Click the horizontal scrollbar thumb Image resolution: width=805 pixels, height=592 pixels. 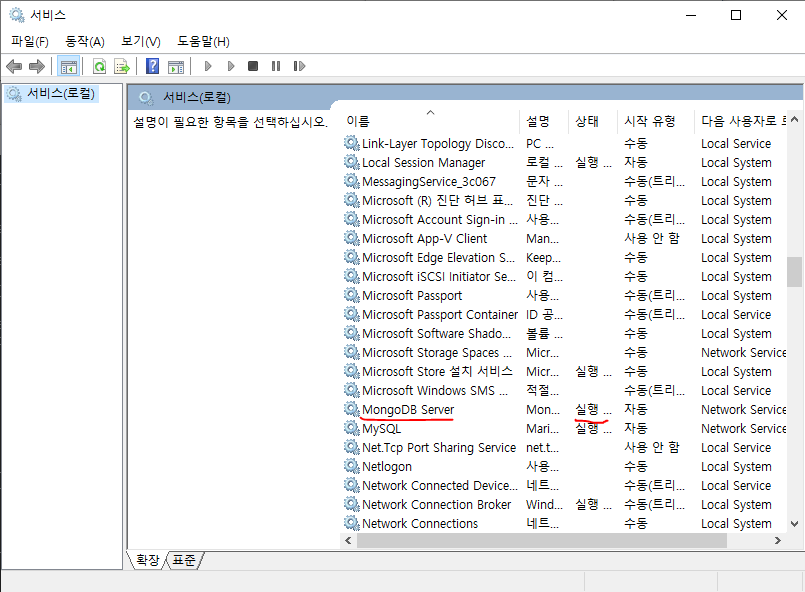point(542,540)
